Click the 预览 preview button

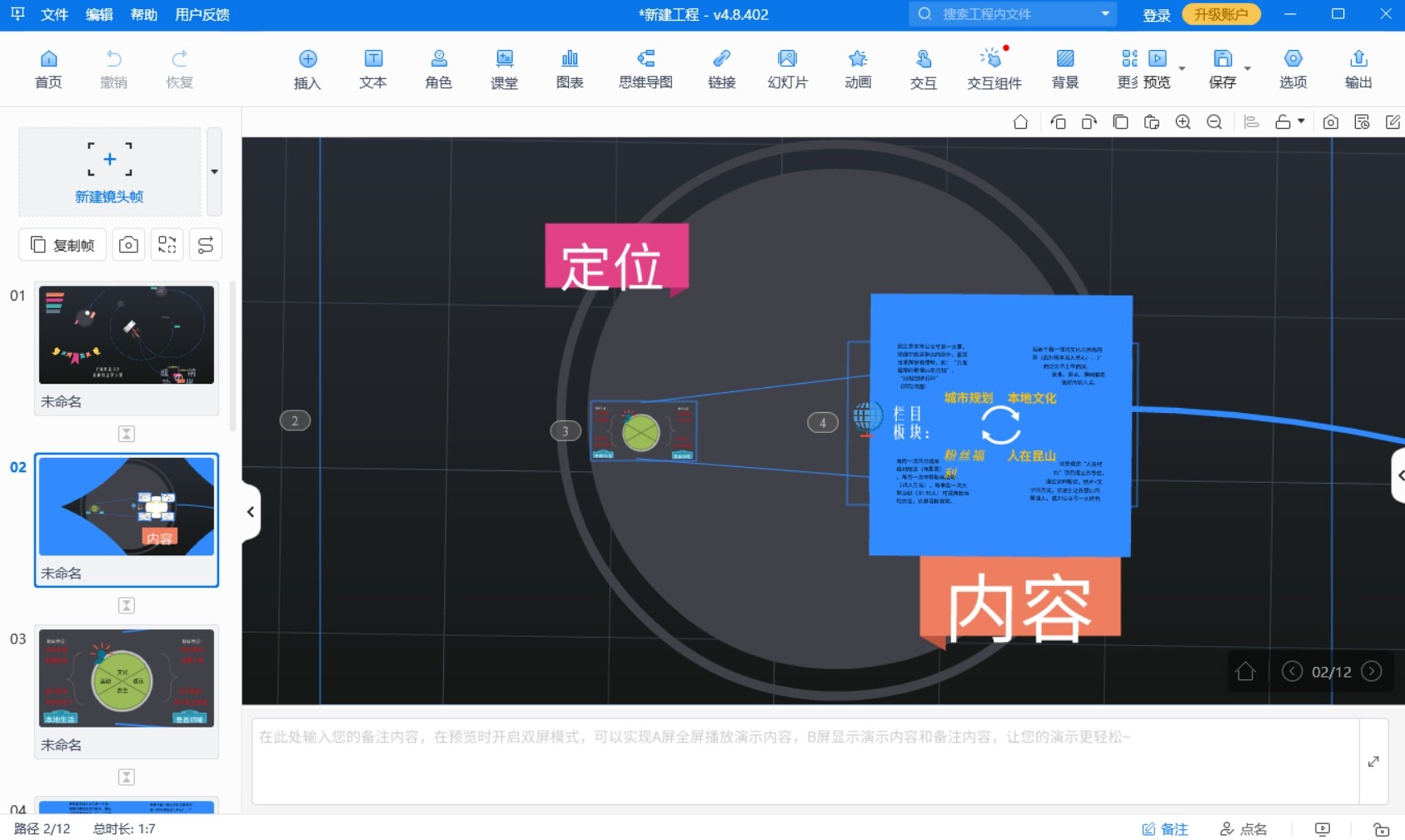coord(1157,68)
